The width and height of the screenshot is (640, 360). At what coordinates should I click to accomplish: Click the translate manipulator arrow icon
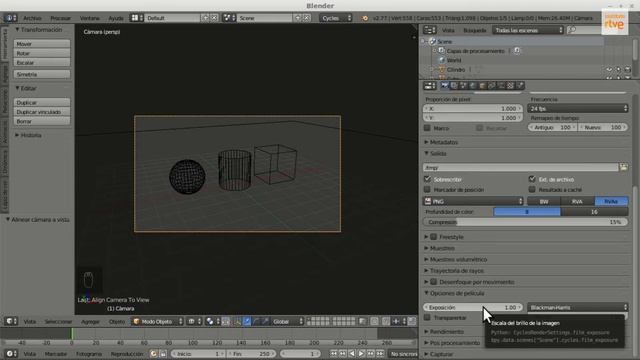pyautogui.click(x=247, y=322)
